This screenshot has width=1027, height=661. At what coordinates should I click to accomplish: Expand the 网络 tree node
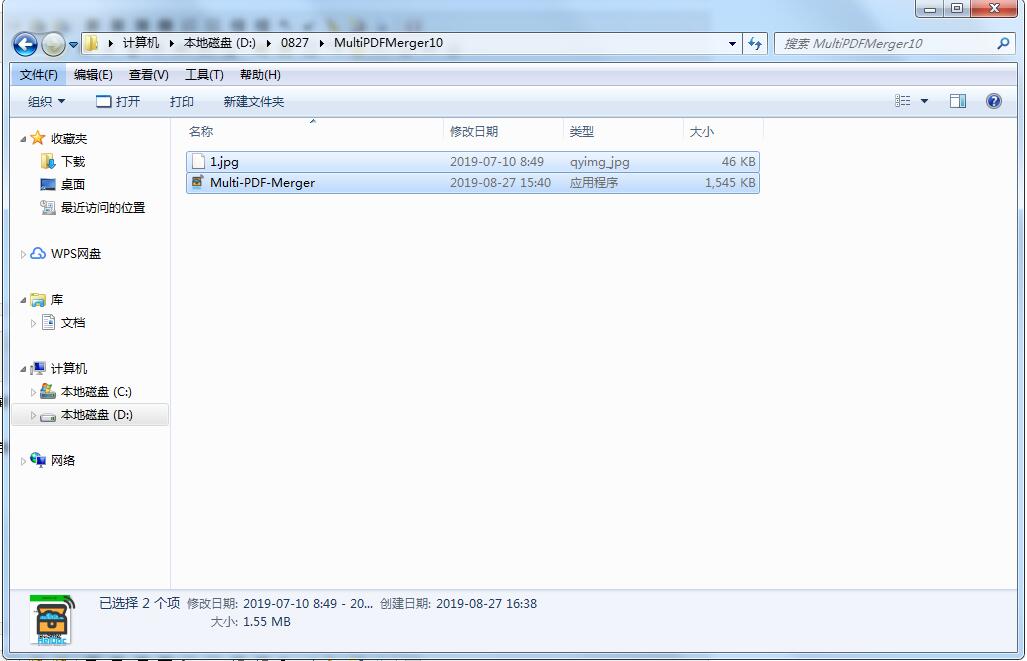pyautogui.click(x=24, y=461)
